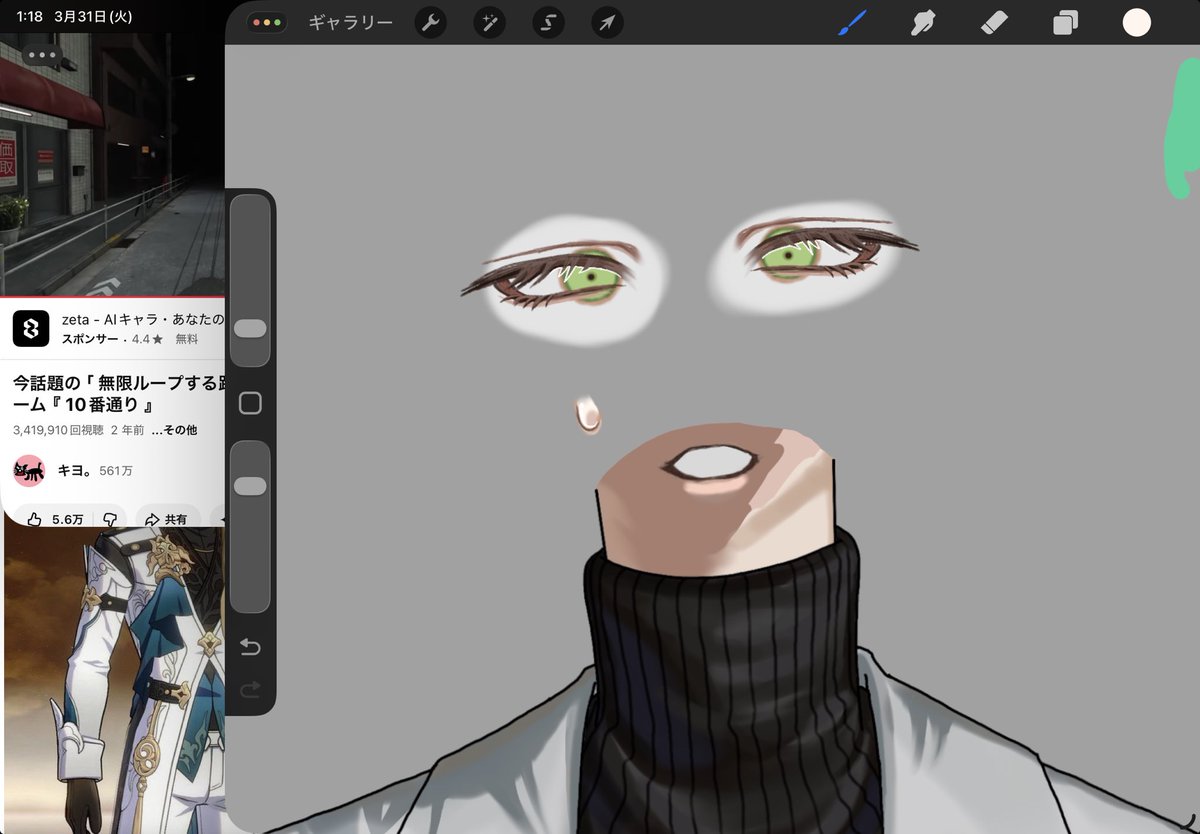1200x834 pixels.
Task: Open the Adjustments magic wand menu
Action: click(489, 22)
